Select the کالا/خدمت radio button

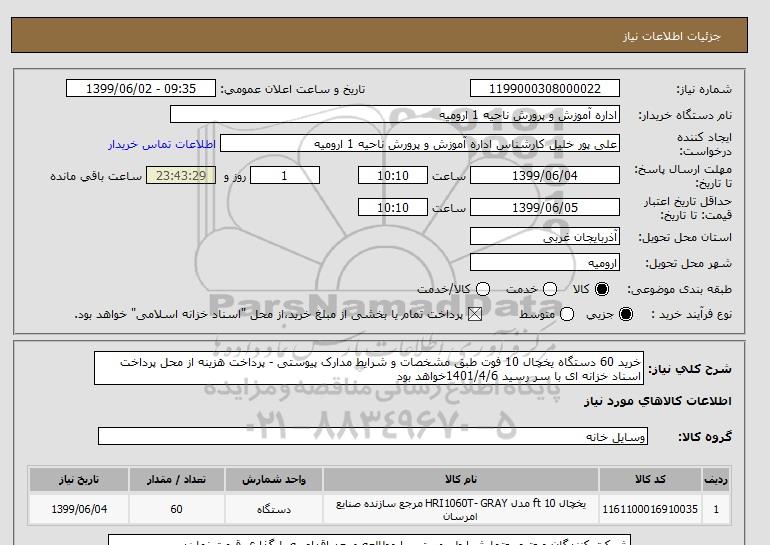click(x=483, y=289)
